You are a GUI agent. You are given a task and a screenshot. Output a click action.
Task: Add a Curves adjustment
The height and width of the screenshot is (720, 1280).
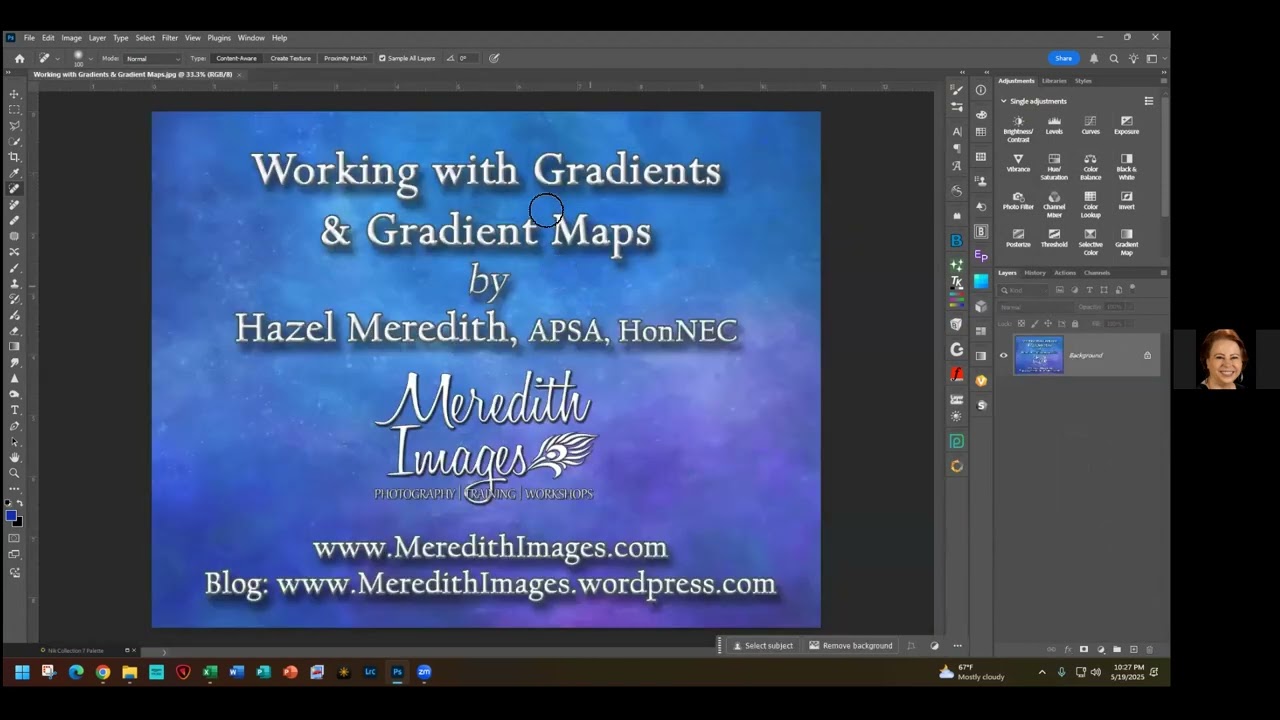click(1090, 126)
